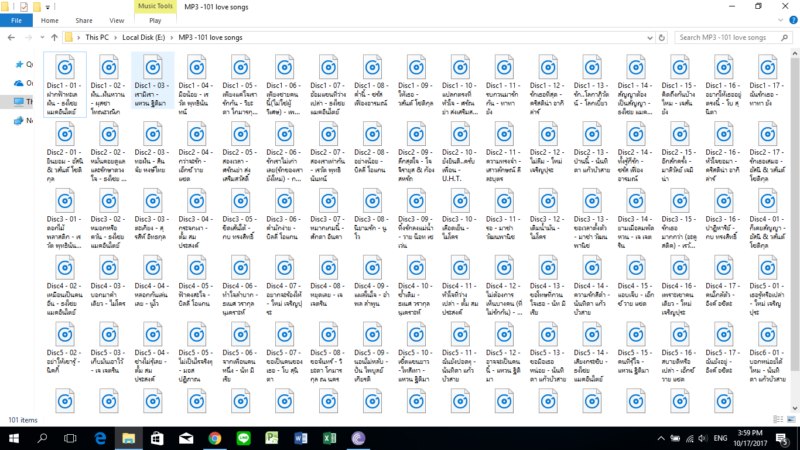Select file Disc1 - 06
The image size is (800, 450).
284,85
